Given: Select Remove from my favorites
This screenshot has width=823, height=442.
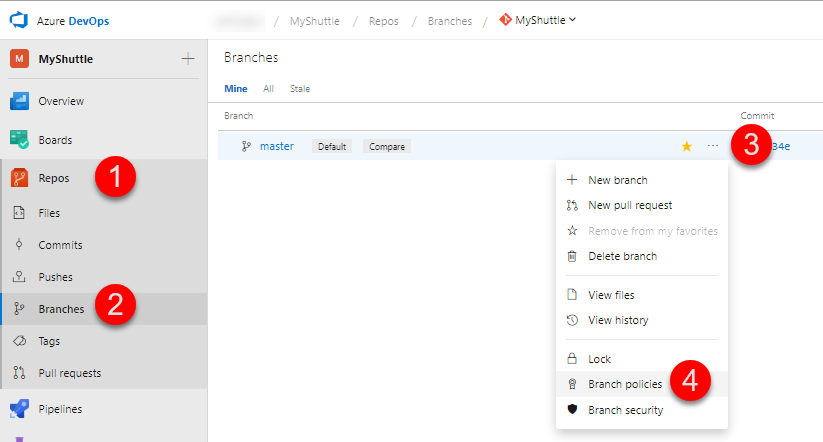Looking at the screenshot, I should (x=641, y=231).
